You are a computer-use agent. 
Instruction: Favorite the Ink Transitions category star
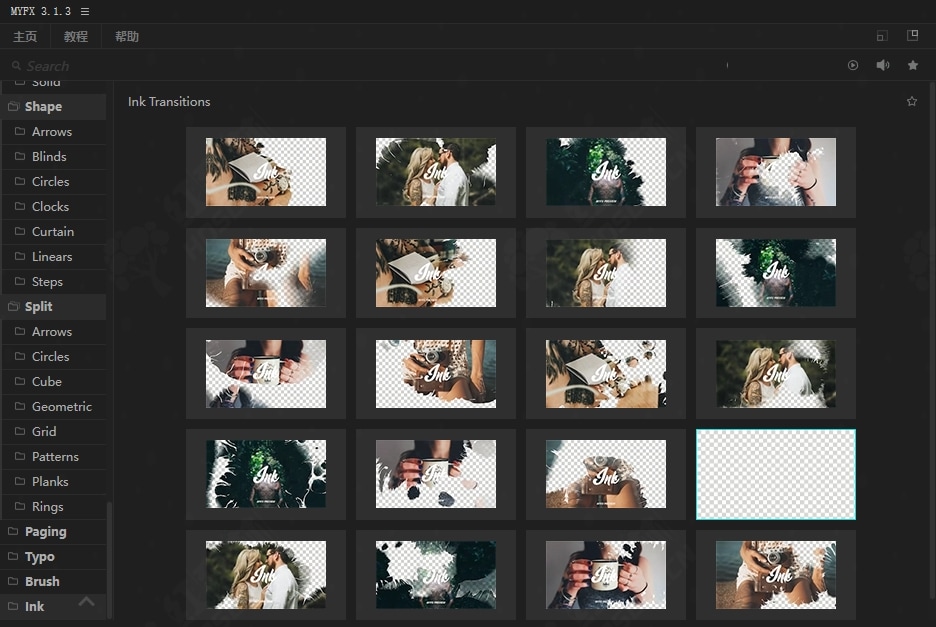tap(912, 102)
